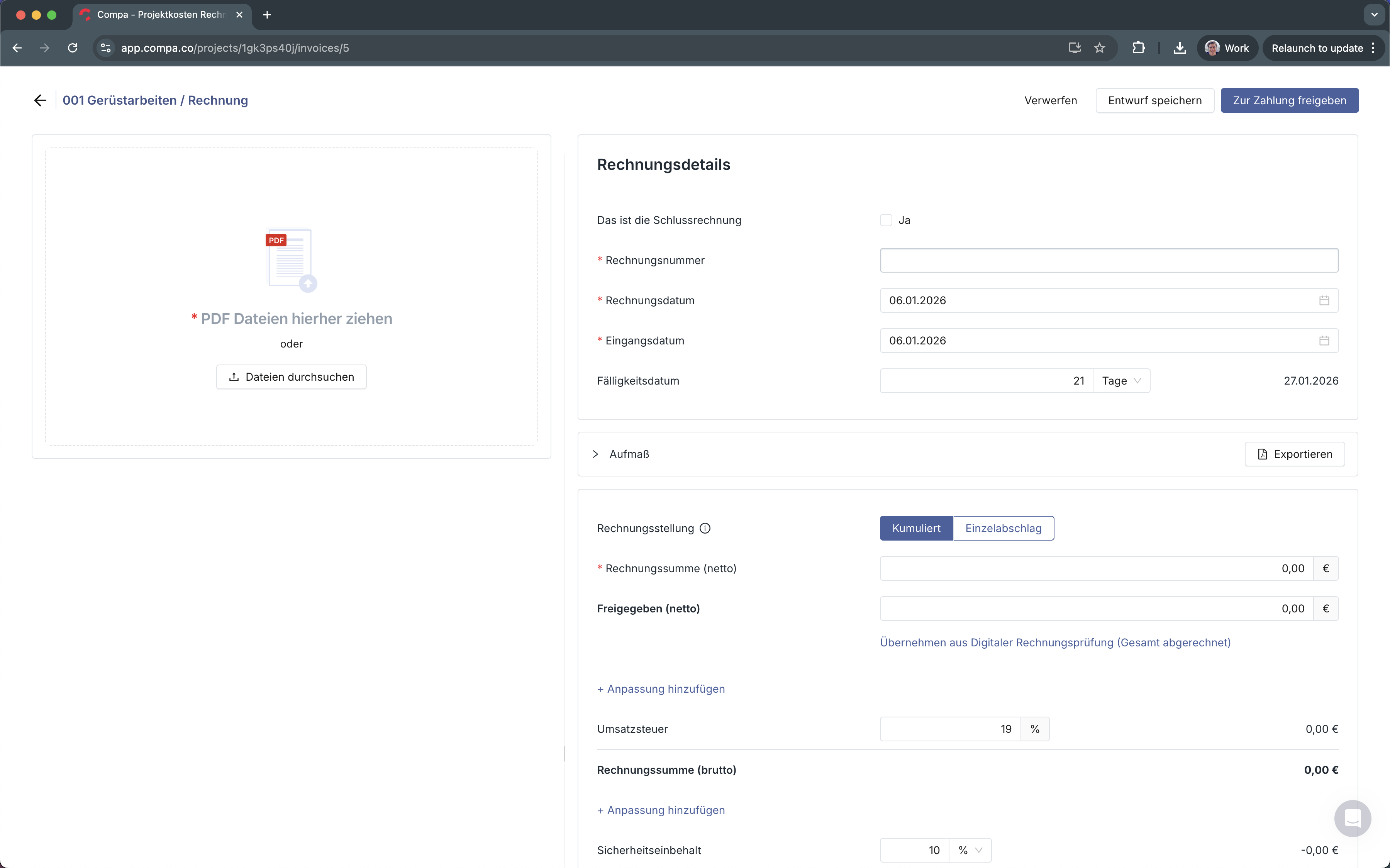Reload the page in browser toolbar
Image resolution: width=1390 pixels, height=868 pixels.
(x=73, y=48)
